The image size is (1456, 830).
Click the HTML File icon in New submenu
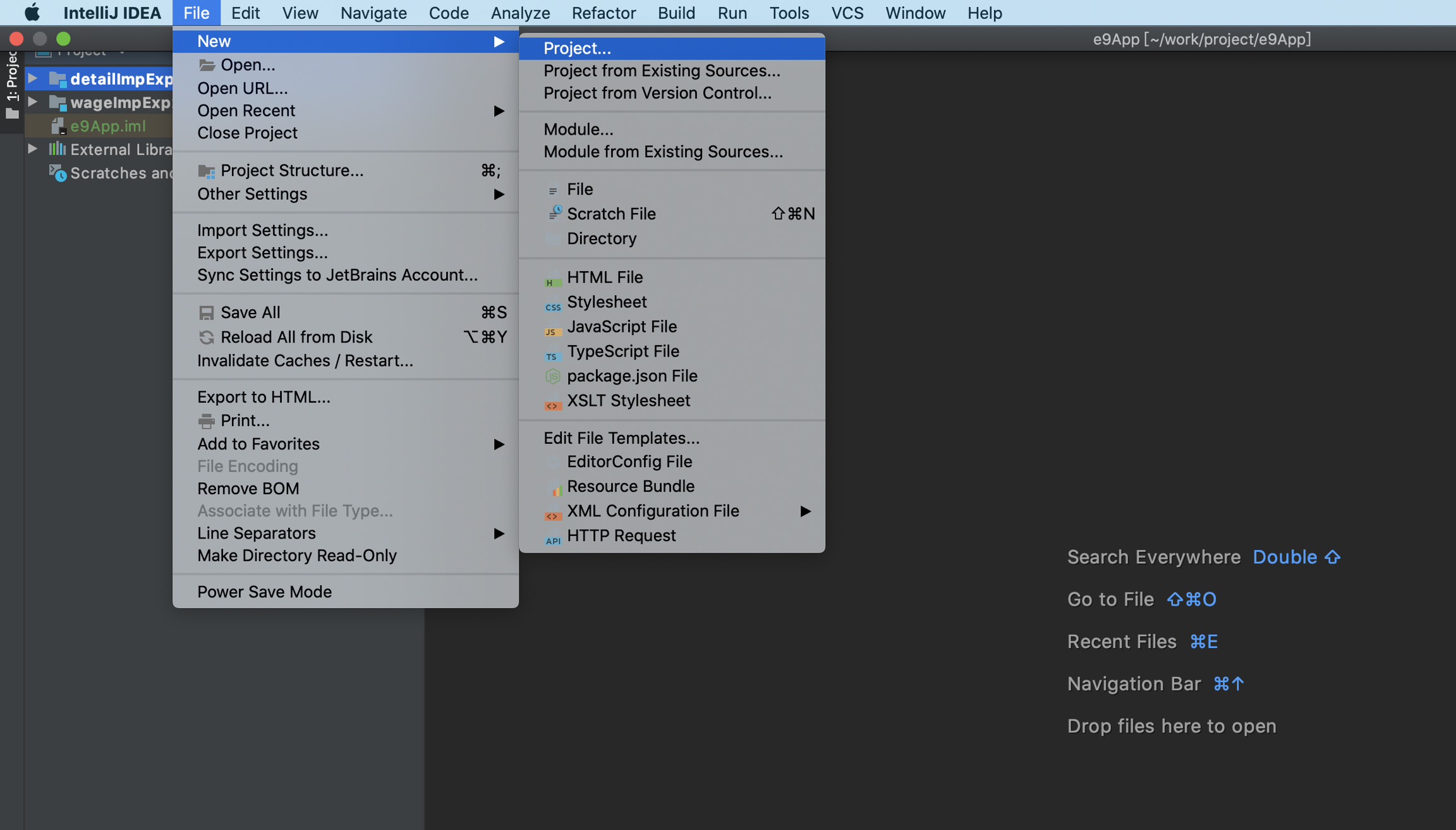tap(552, 279)
